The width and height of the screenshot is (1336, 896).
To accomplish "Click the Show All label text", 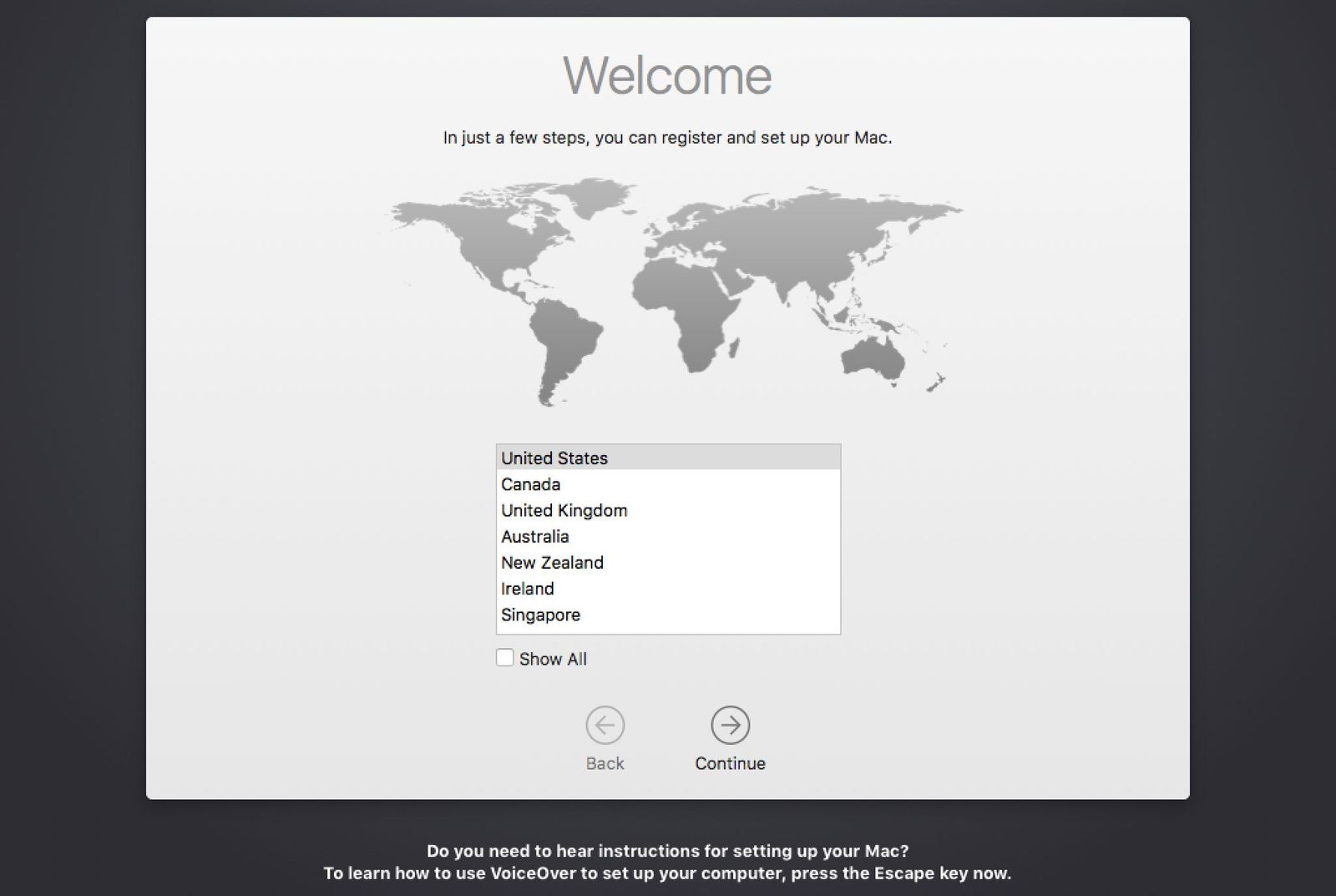I will [553, 659].
